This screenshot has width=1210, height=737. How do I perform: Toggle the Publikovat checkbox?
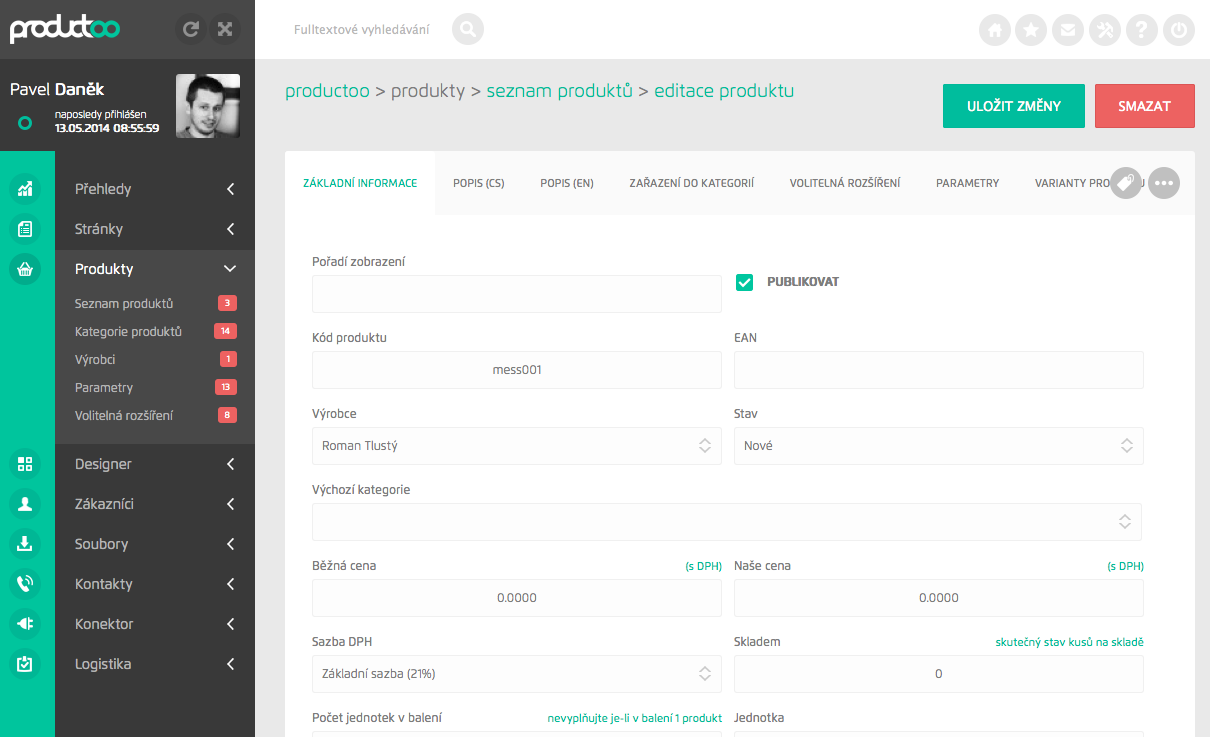pos(744,282)
